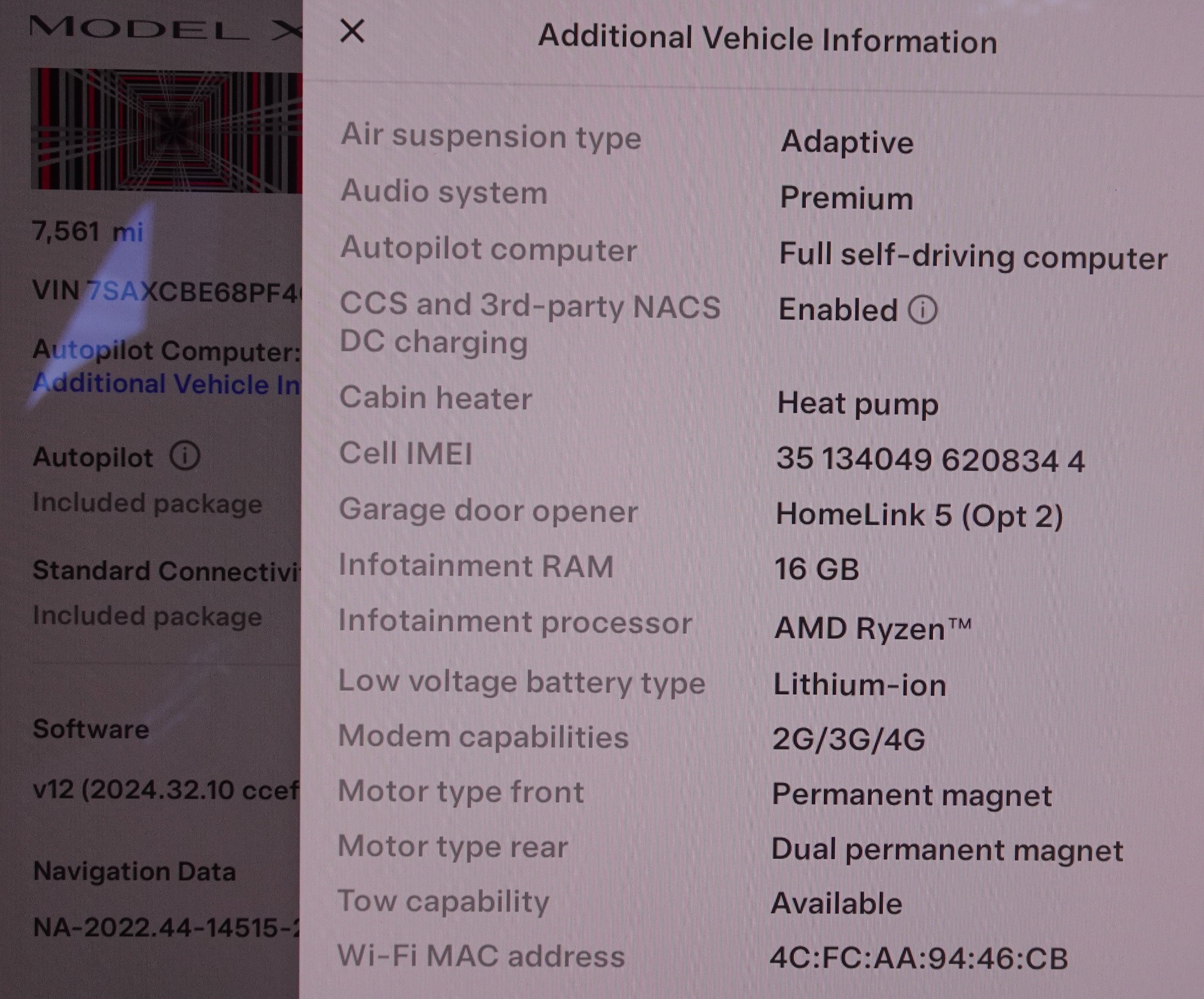1204x999 pixels.
Task: Select the Low voltage battery type label
Action: pos(522,682)
